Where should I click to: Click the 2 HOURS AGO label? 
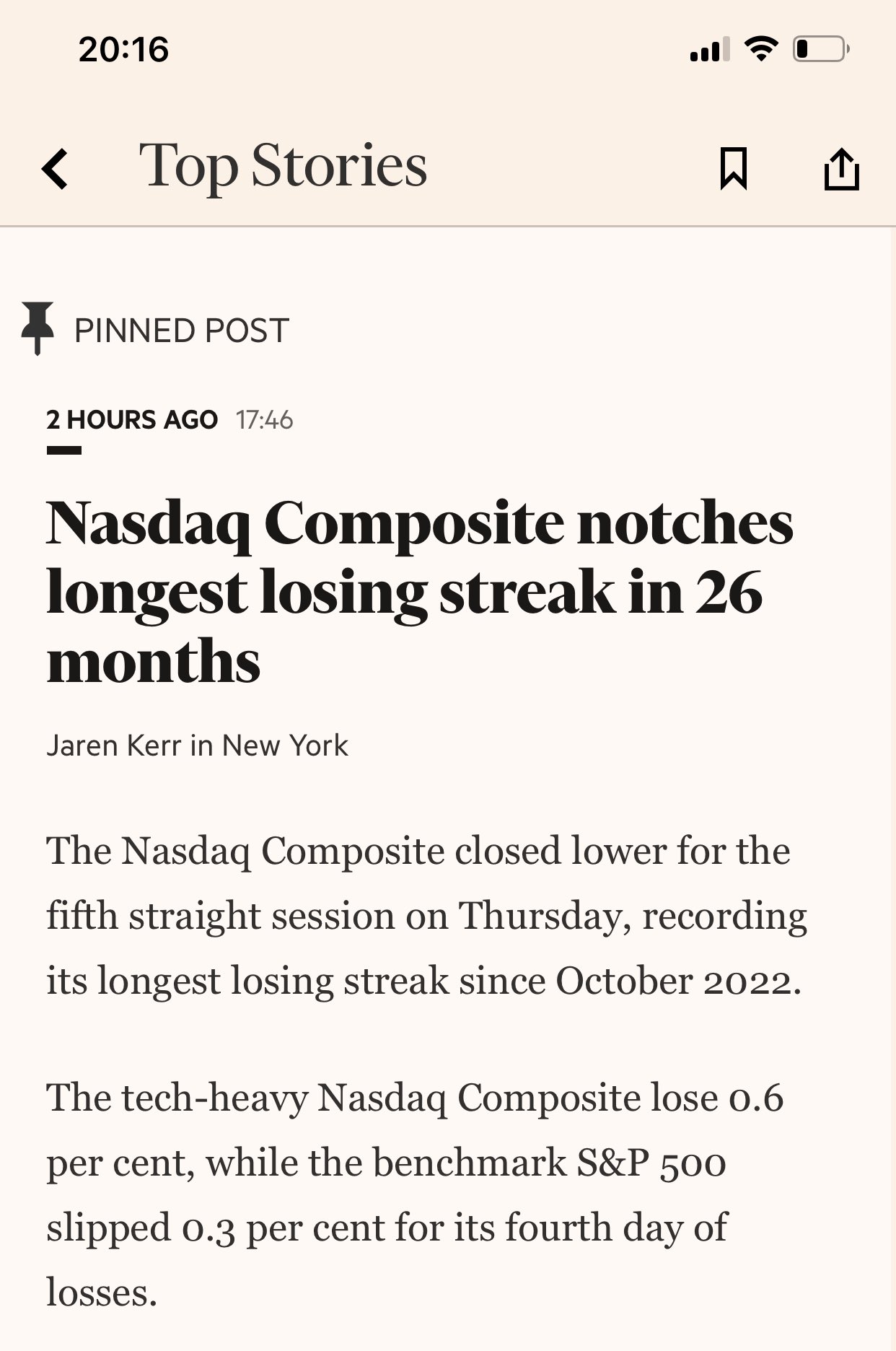pos(132,419)
